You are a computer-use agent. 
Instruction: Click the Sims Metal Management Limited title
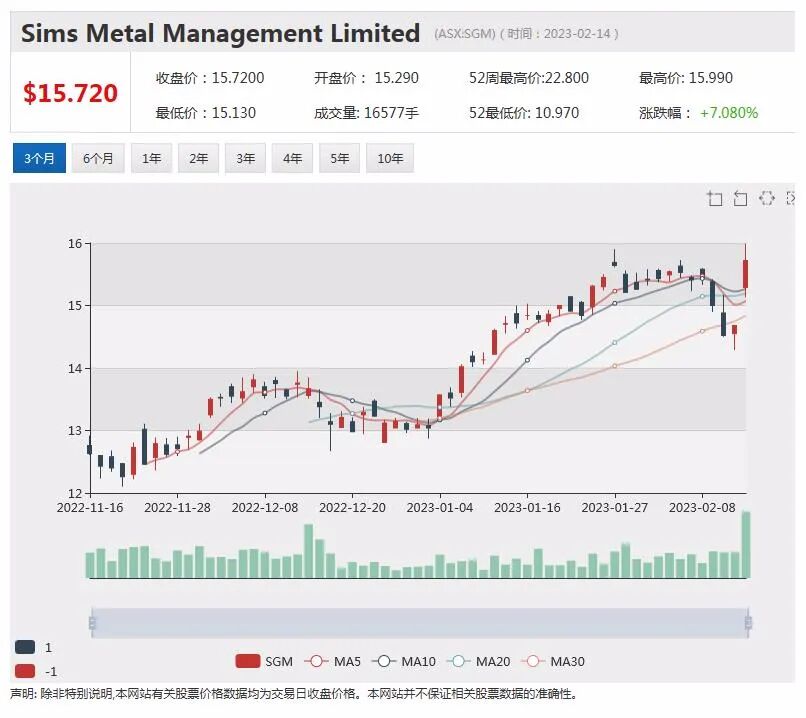click(x=221, y=33)
